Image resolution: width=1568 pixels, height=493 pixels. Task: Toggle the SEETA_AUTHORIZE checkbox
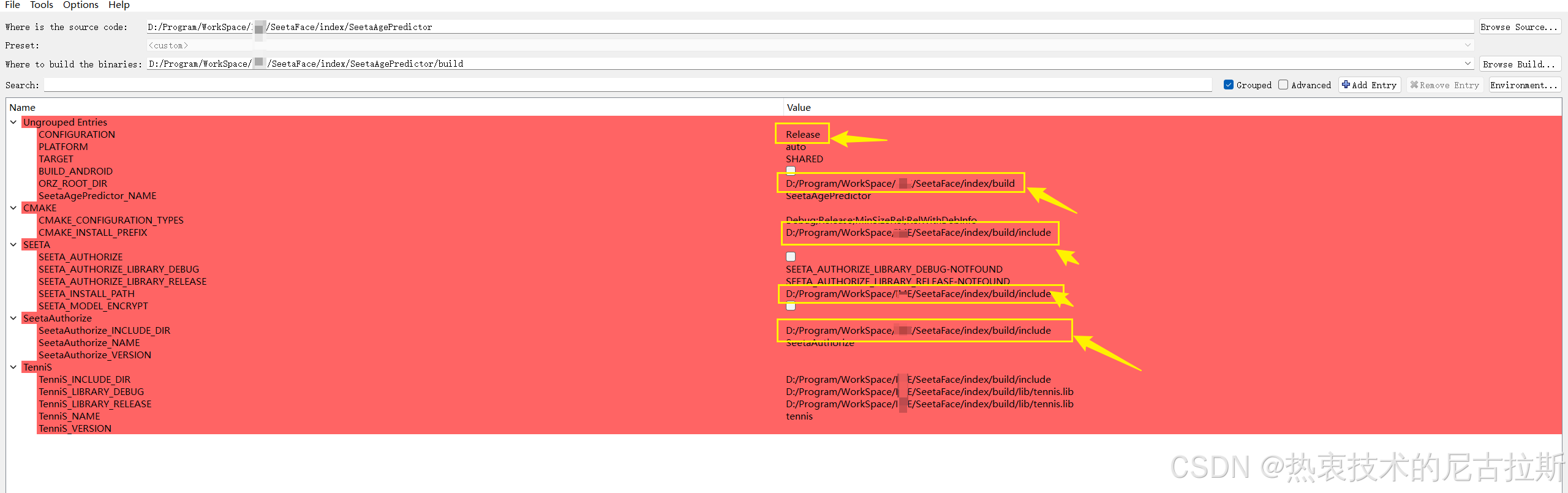pos(791,257)
